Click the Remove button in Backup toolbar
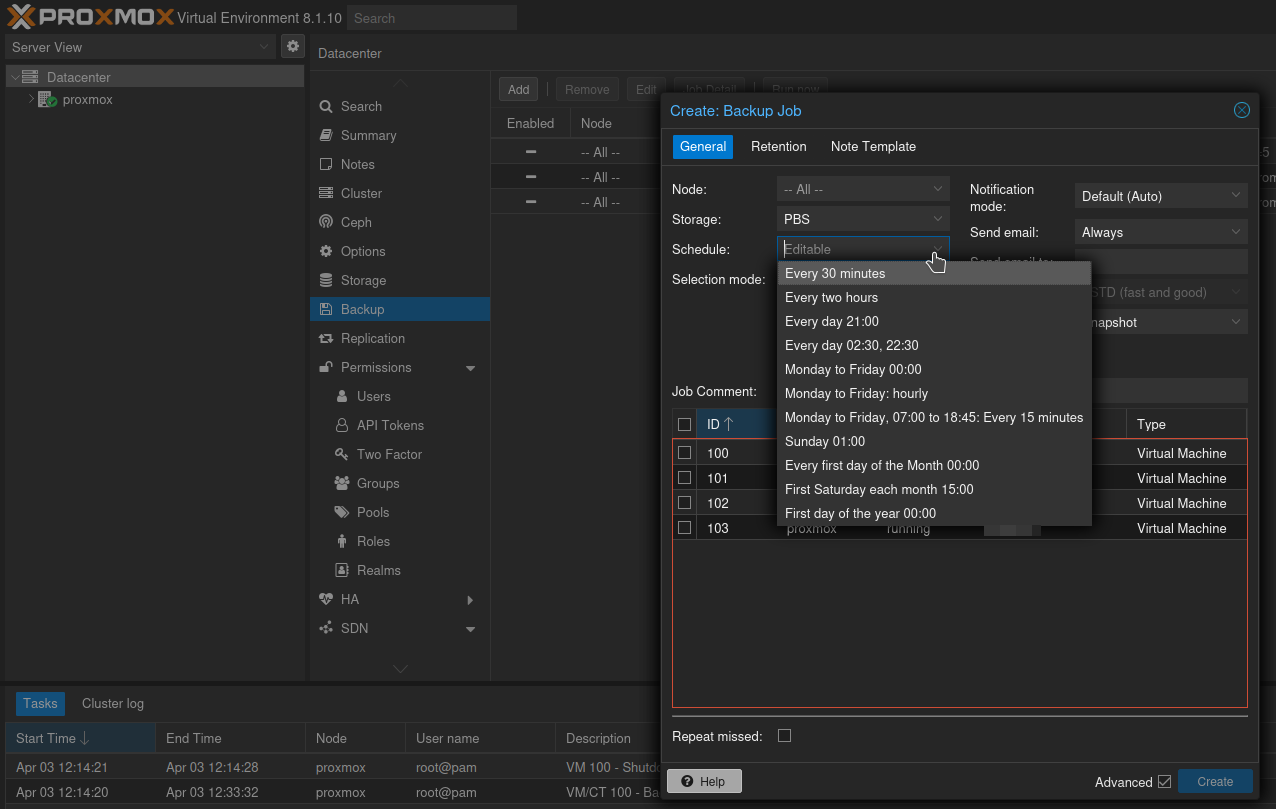This screenshot has height=809, width=1276. tap(587, 89)
